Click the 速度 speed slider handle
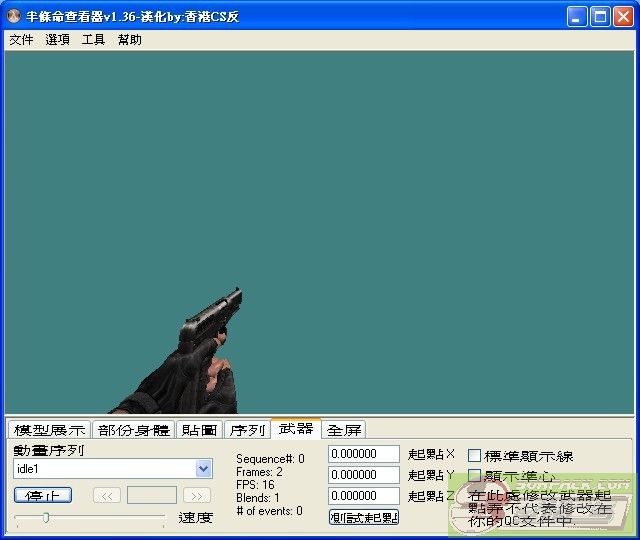 (46, 518)
